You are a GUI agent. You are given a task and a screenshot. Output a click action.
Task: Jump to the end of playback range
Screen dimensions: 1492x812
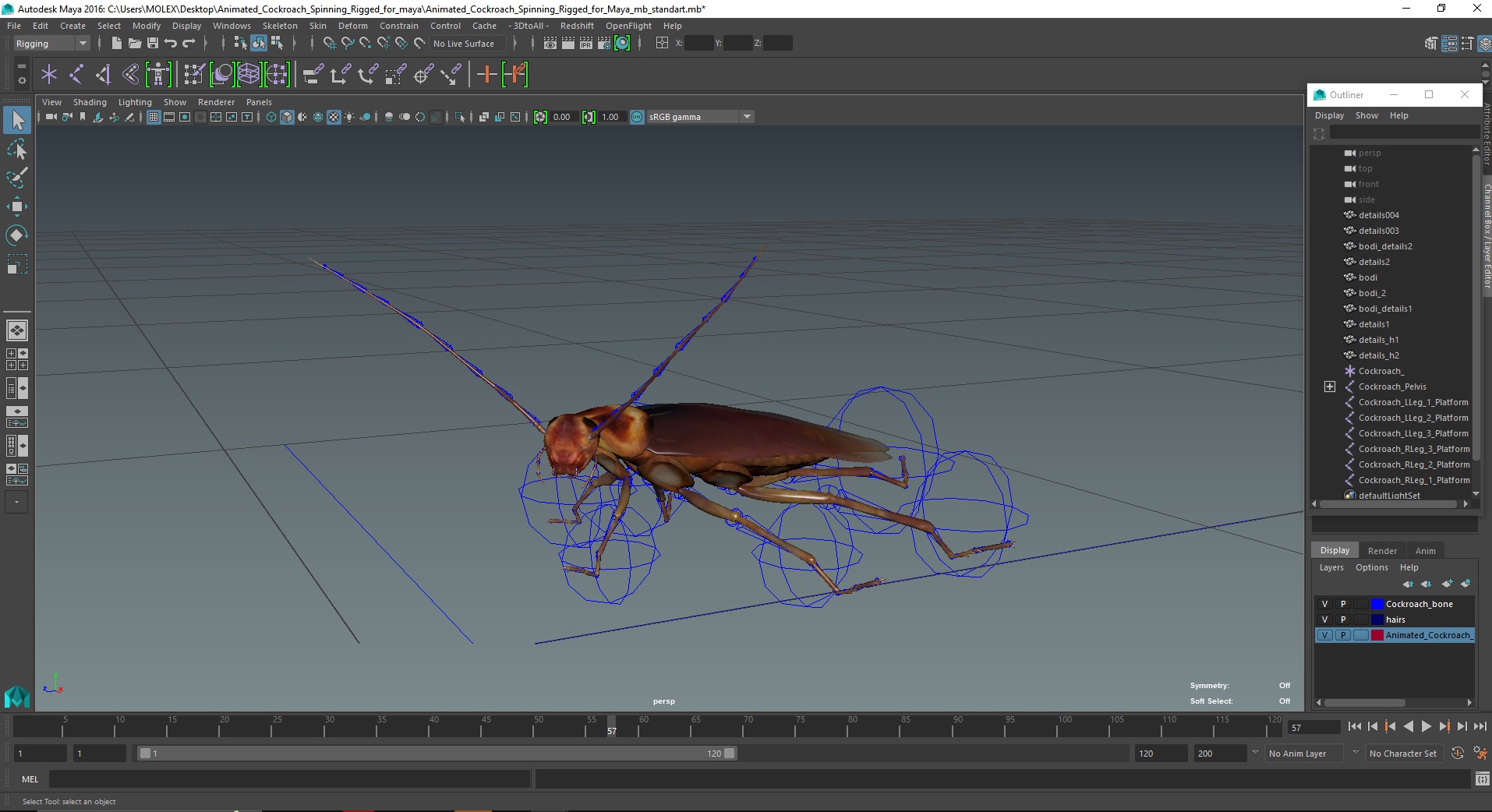tap(1480, 726)
